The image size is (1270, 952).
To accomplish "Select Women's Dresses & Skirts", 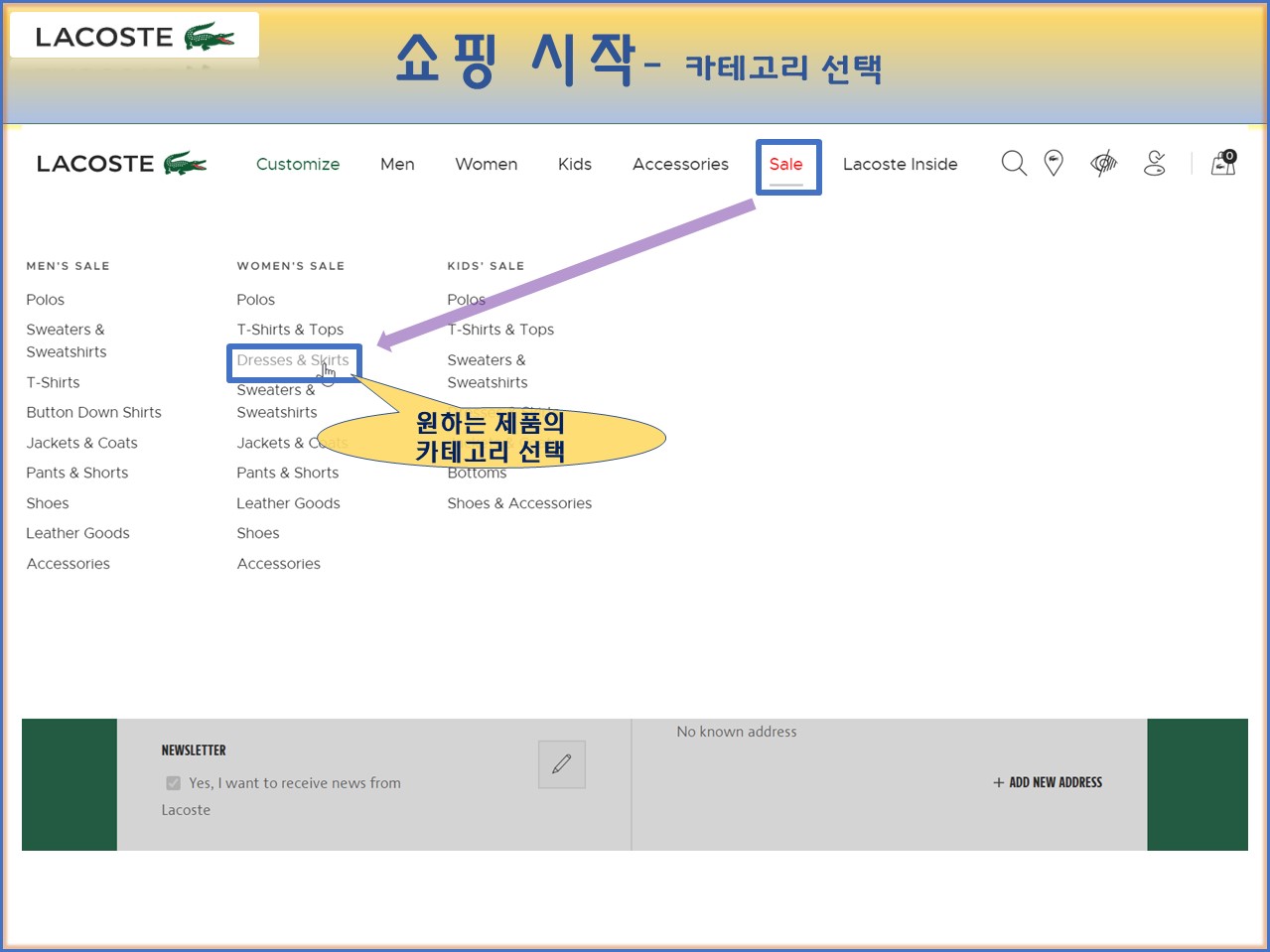I will 293,360.
